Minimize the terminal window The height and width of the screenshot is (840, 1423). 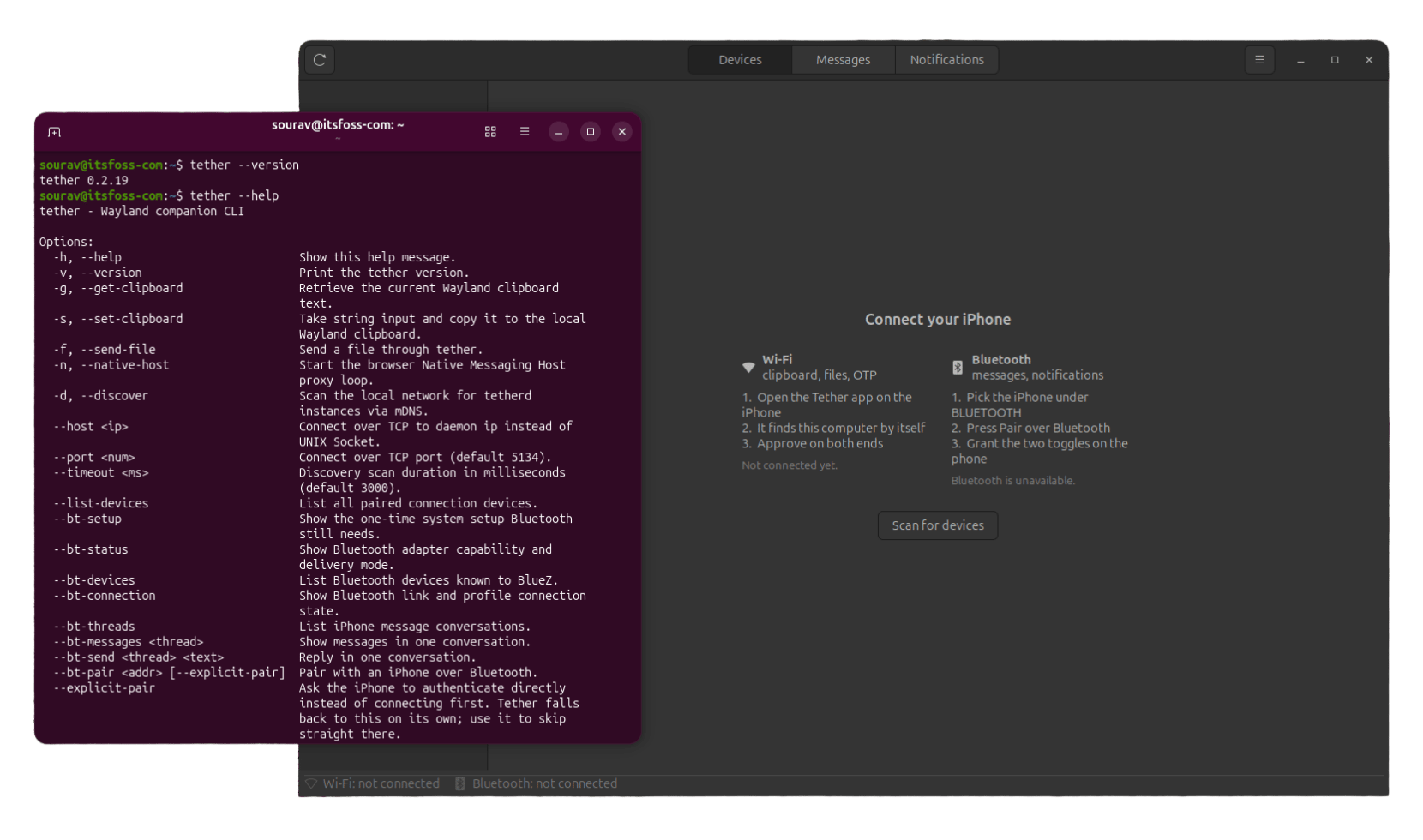point(559,132)
